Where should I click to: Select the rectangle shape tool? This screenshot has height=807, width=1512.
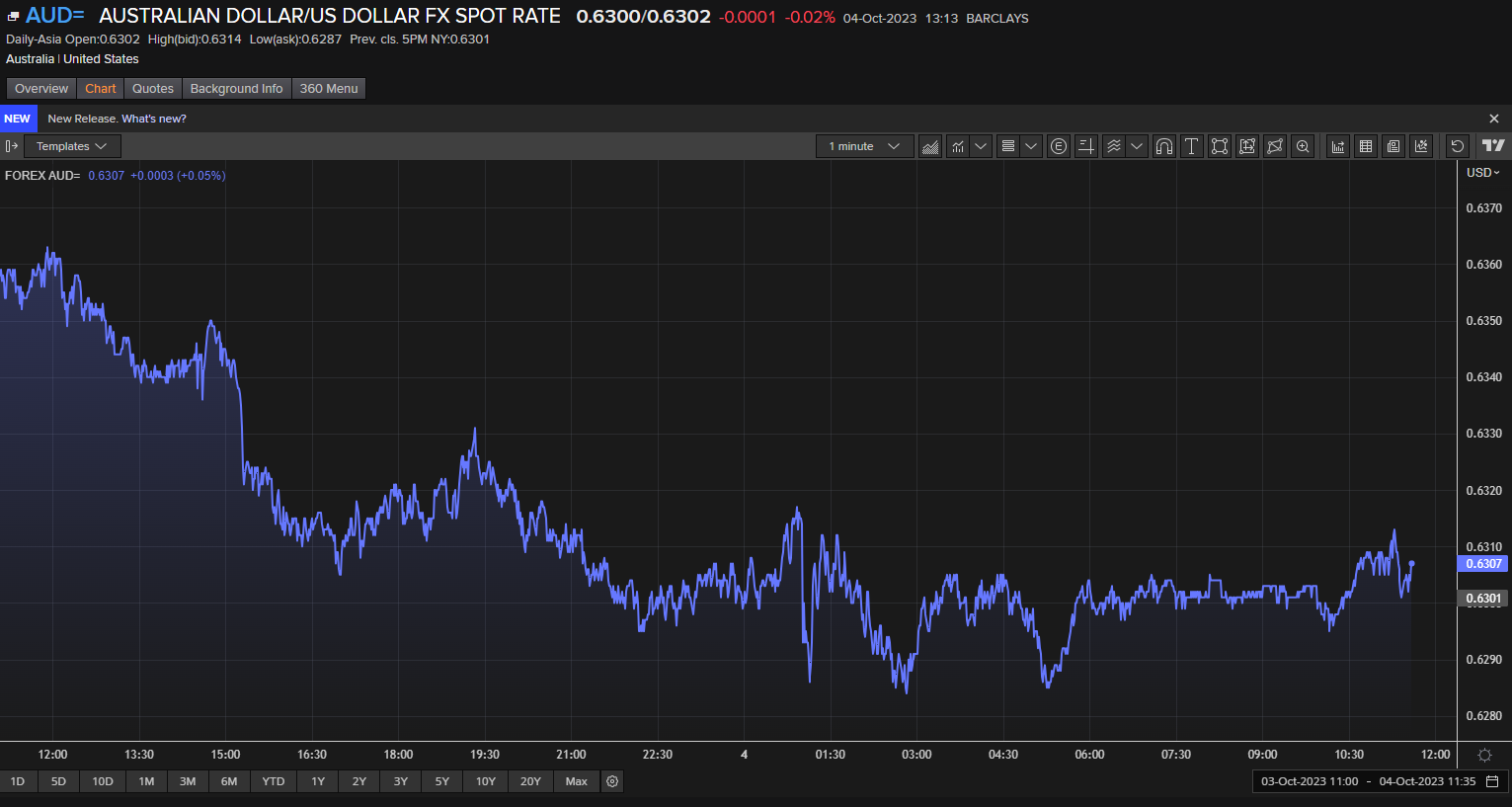[1220, 146]
